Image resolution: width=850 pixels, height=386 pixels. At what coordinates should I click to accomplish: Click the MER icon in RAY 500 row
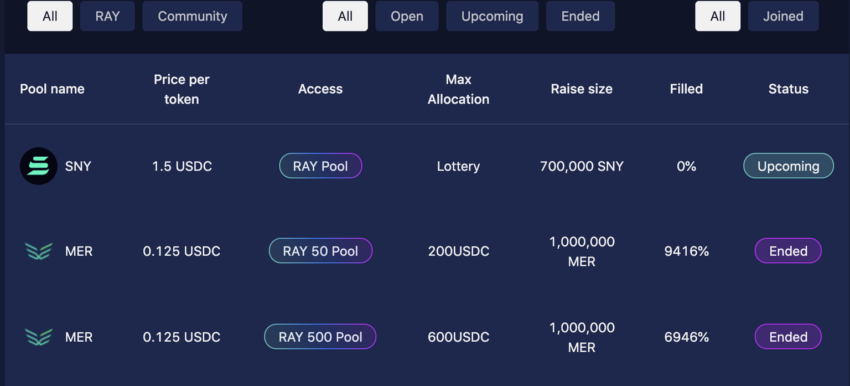pos(38,337)
